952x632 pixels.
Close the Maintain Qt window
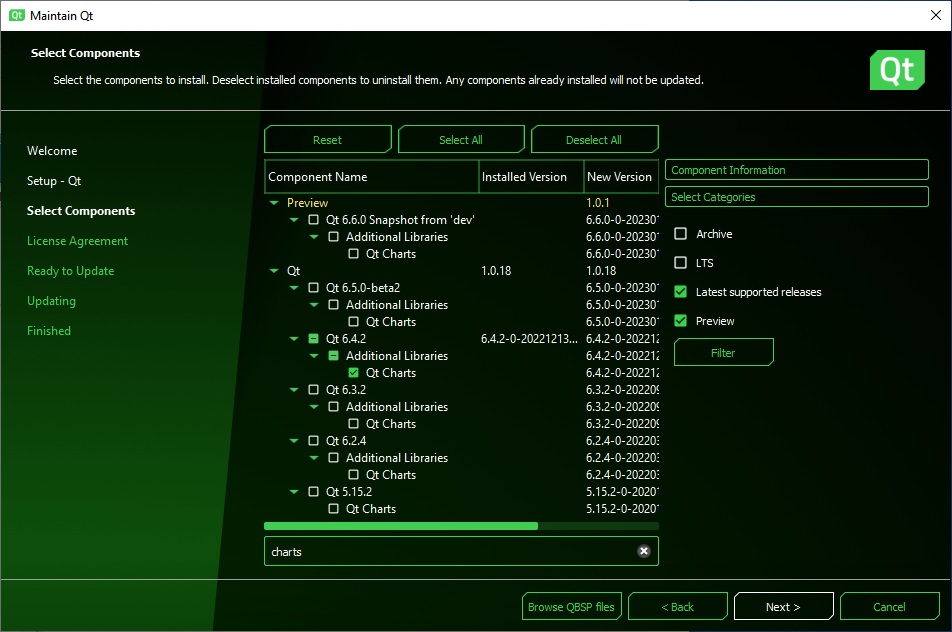tap(936, 15)
